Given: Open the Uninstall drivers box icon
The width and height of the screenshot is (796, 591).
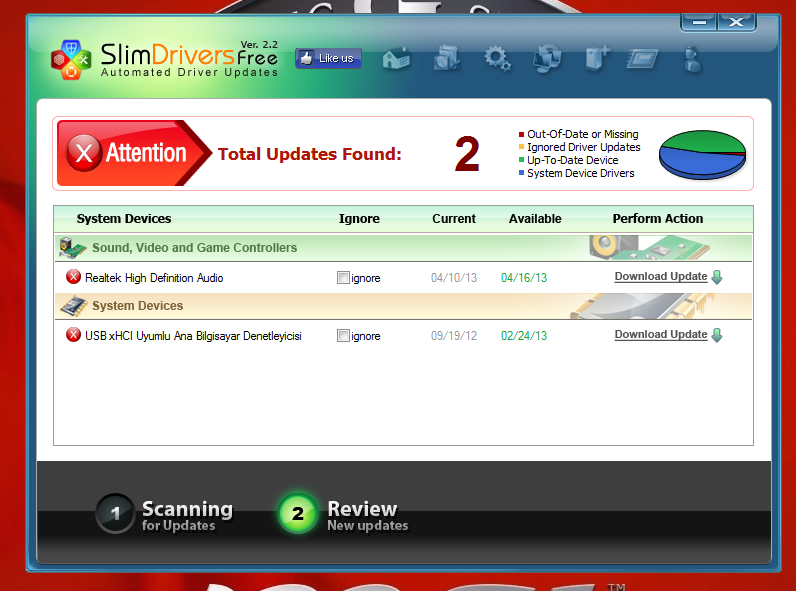Looking at the screenshot, I should click(x=597, y=58).
